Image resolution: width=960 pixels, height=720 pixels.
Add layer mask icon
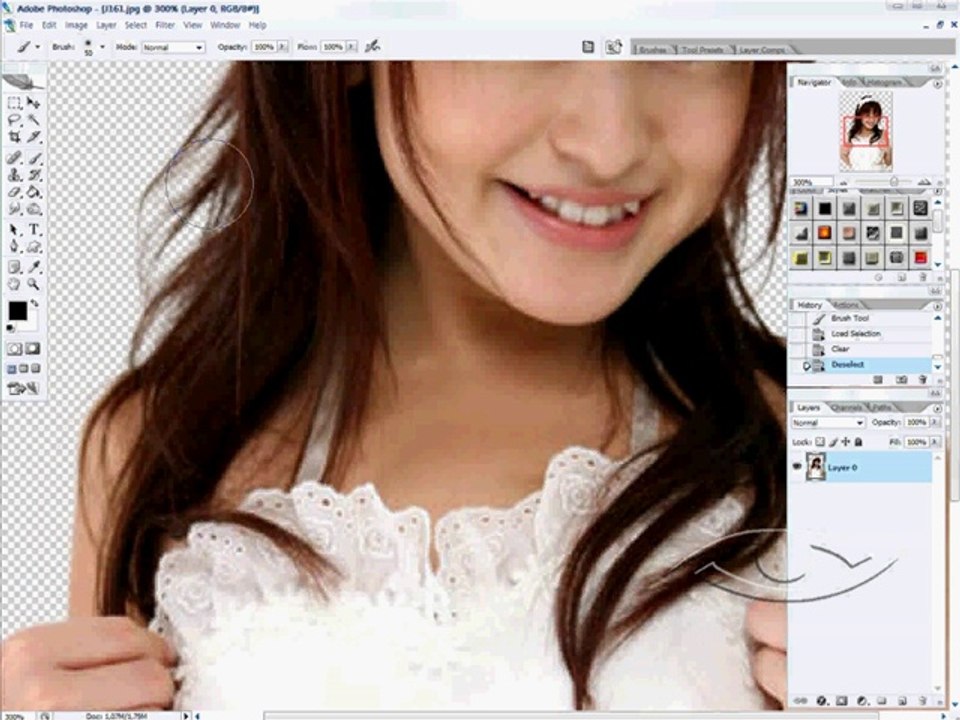point(841,701)
